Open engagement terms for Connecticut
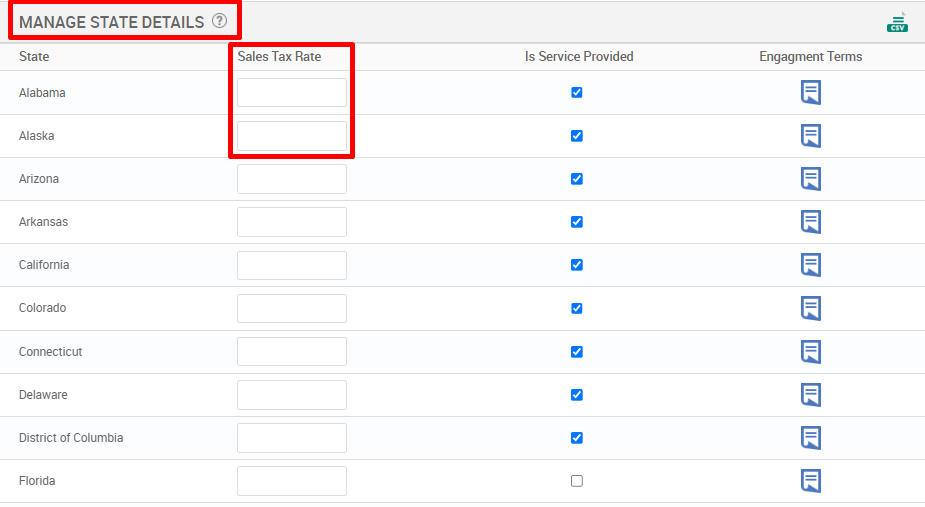The width and height of the screenshot is (925, 507). [x=811, y=352]
